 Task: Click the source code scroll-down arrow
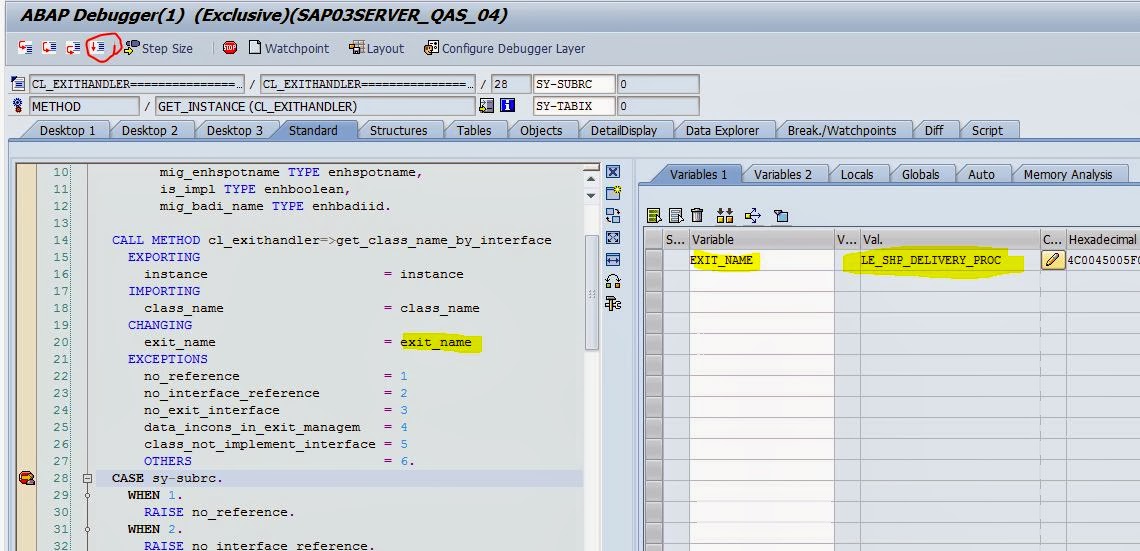591,195
